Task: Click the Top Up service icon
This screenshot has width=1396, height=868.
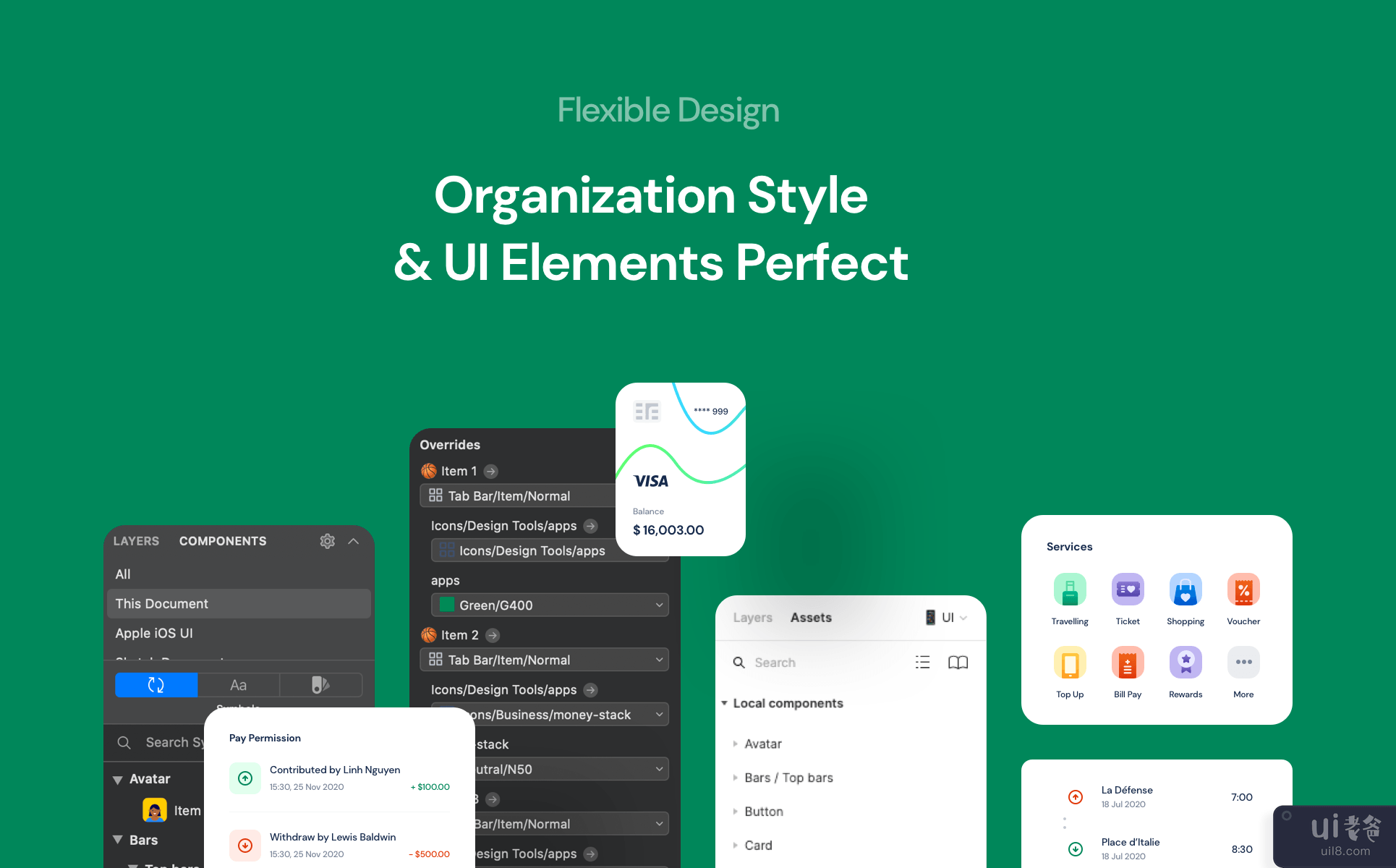Action: (x=1069, y=660)
